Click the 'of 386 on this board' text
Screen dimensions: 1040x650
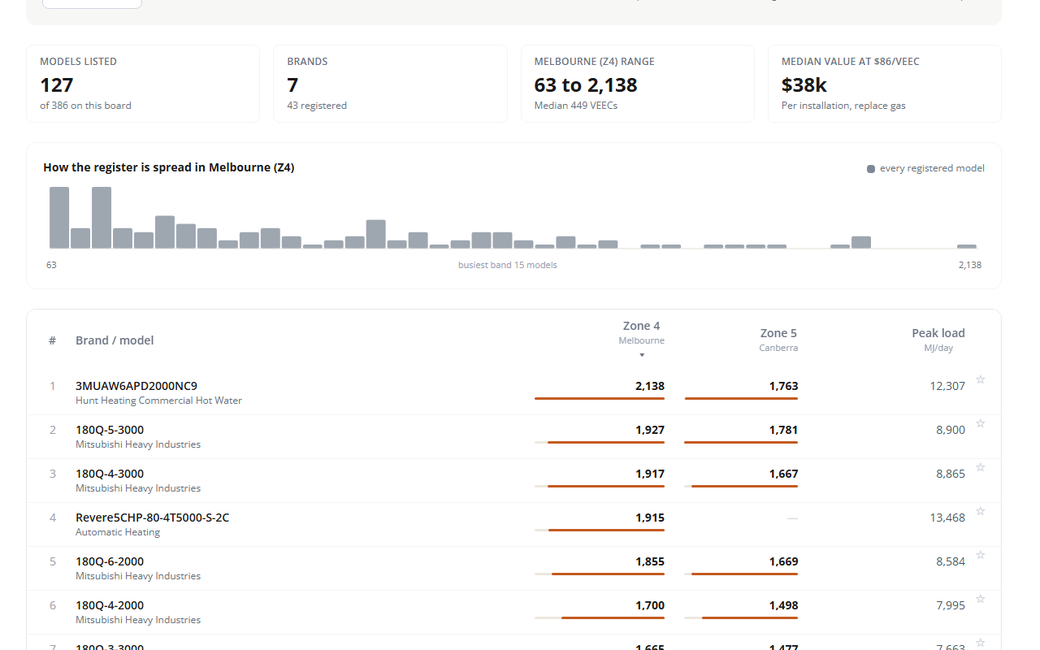coord(86,105)
